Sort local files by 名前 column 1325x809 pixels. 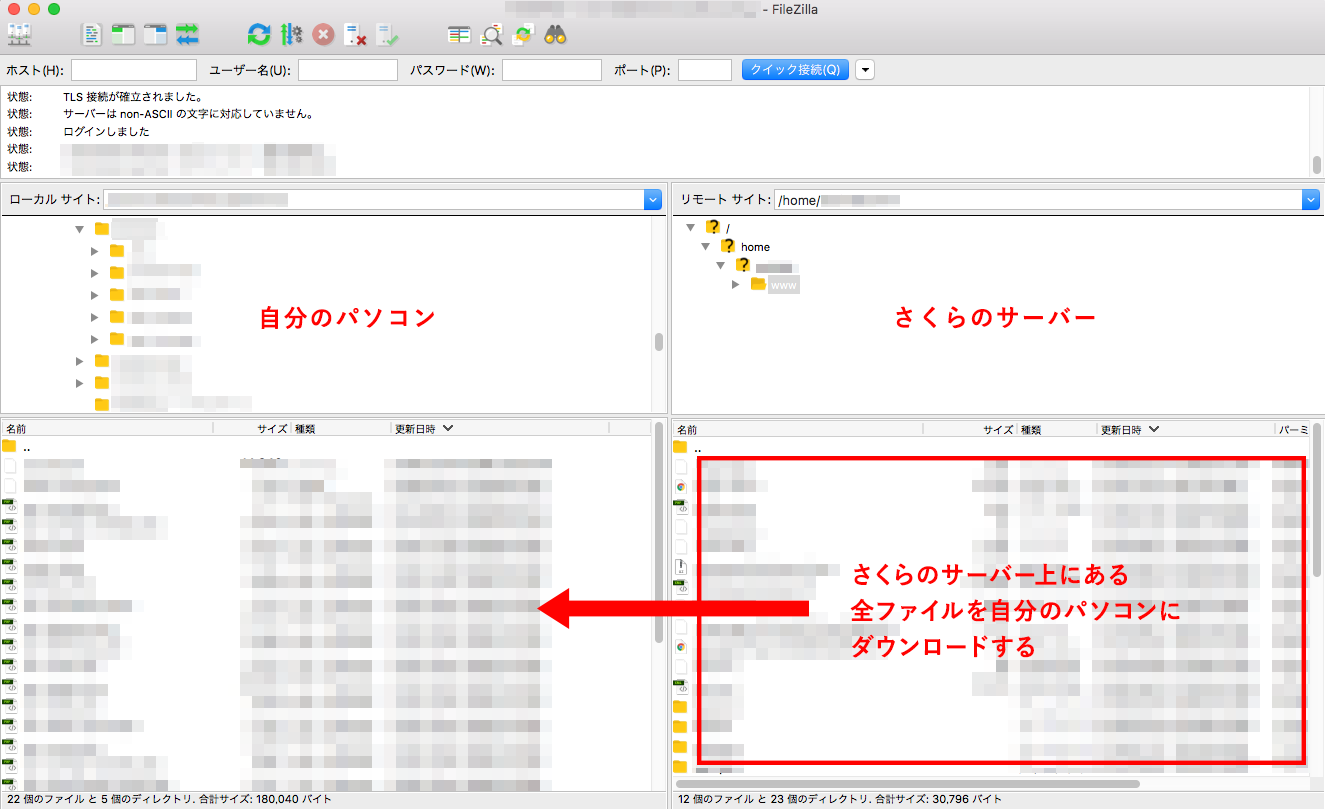(107, 428)
